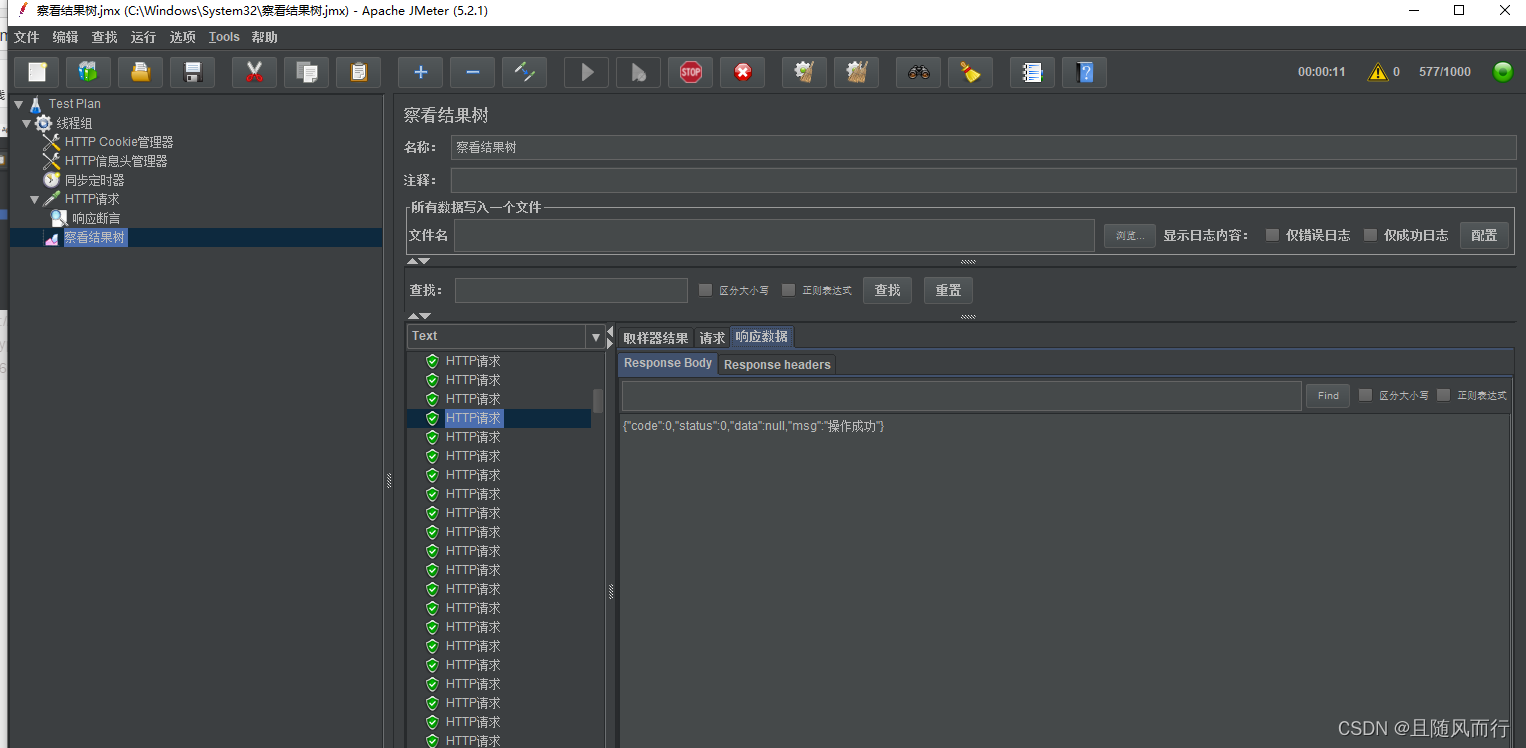The width and height of the screenshot is (1526, 748).
Task: Click the 查找 search text field
Action: click(x=571, y=290)
